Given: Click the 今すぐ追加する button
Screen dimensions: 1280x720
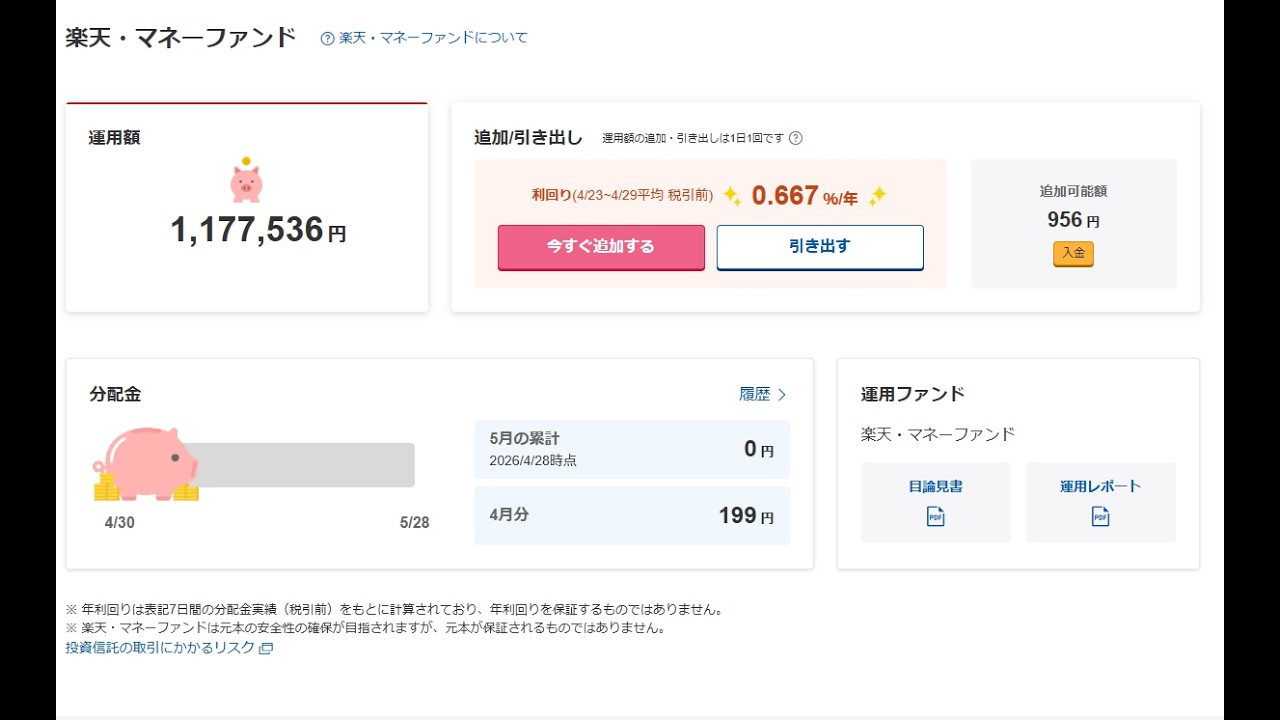Looking at the screenshot, I should tap(601, 247).
